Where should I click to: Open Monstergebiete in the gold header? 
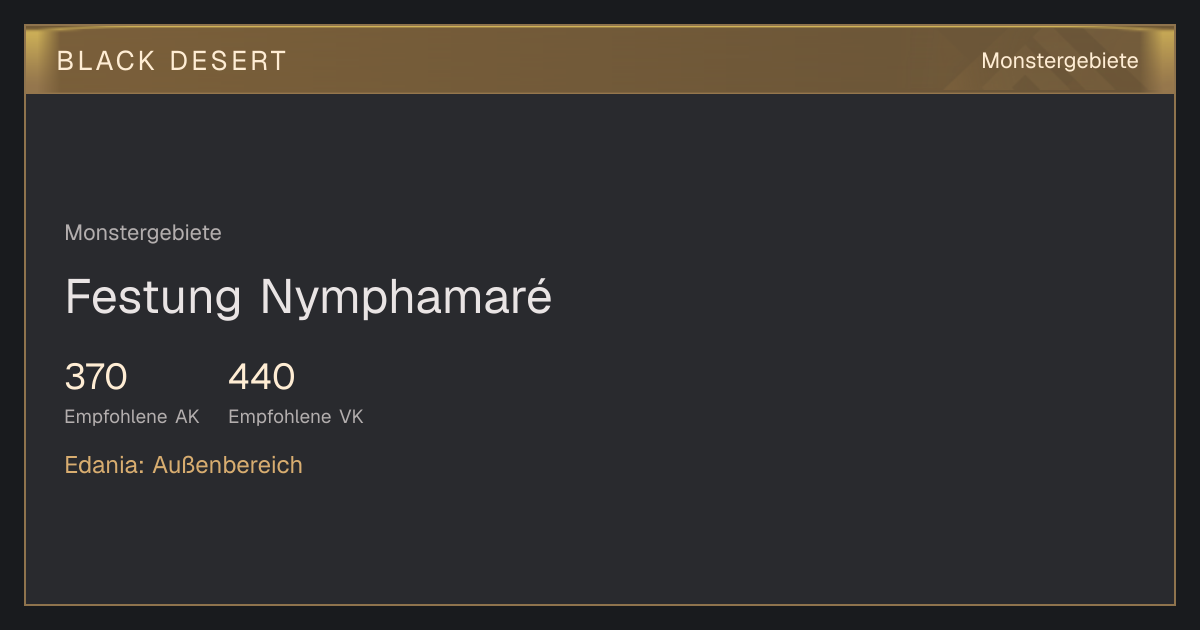point(1060,61)
